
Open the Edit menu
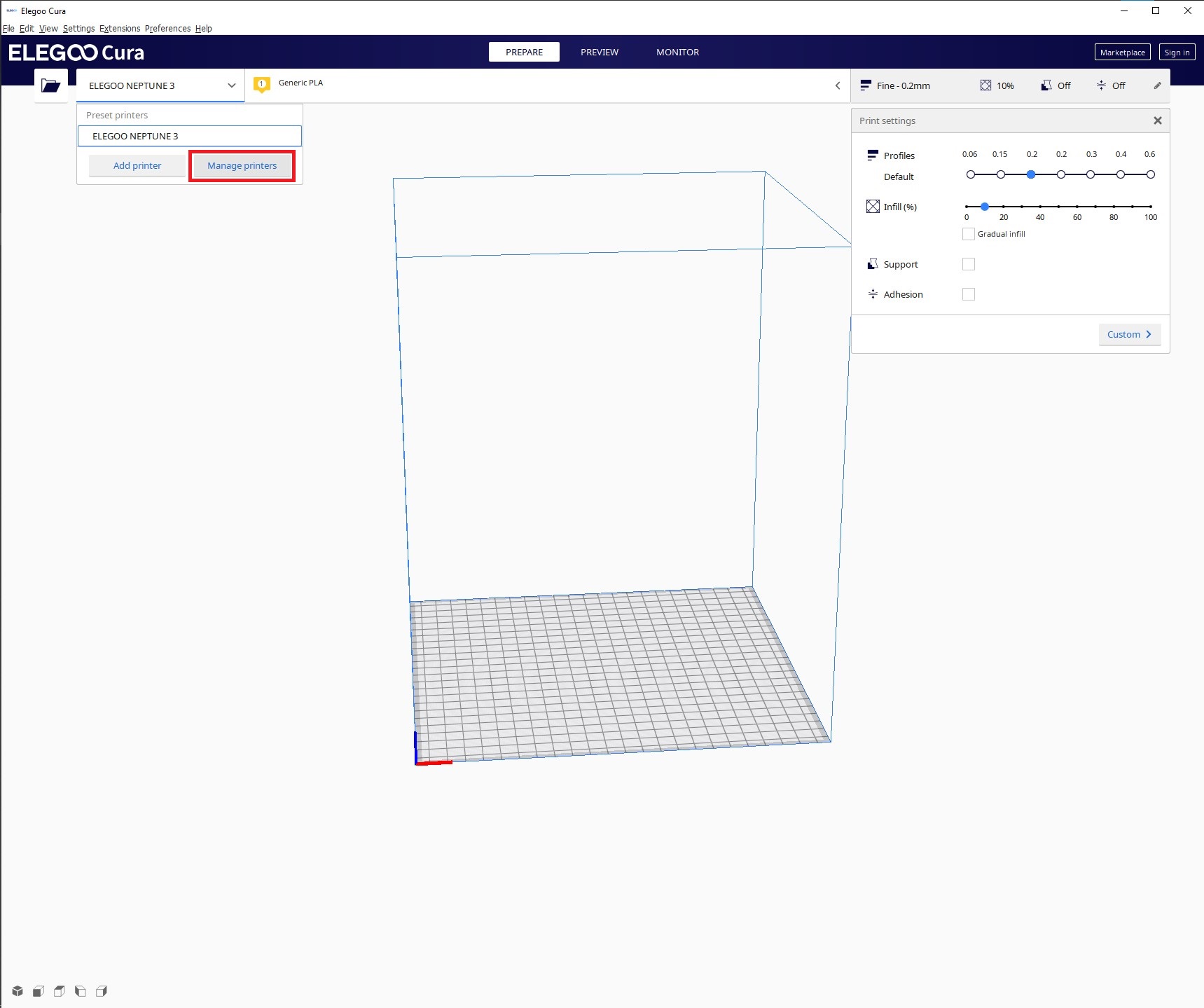tap(27, 29)
